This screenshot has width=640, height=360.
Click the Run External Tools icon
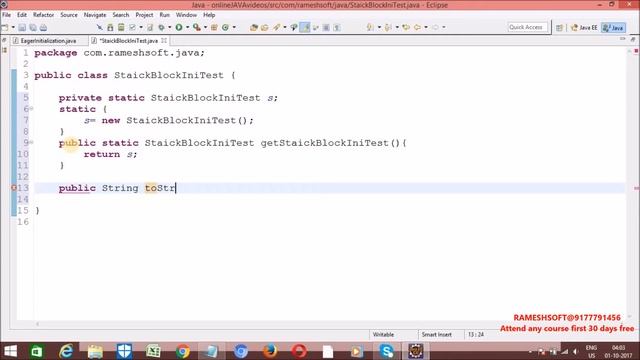197,27
